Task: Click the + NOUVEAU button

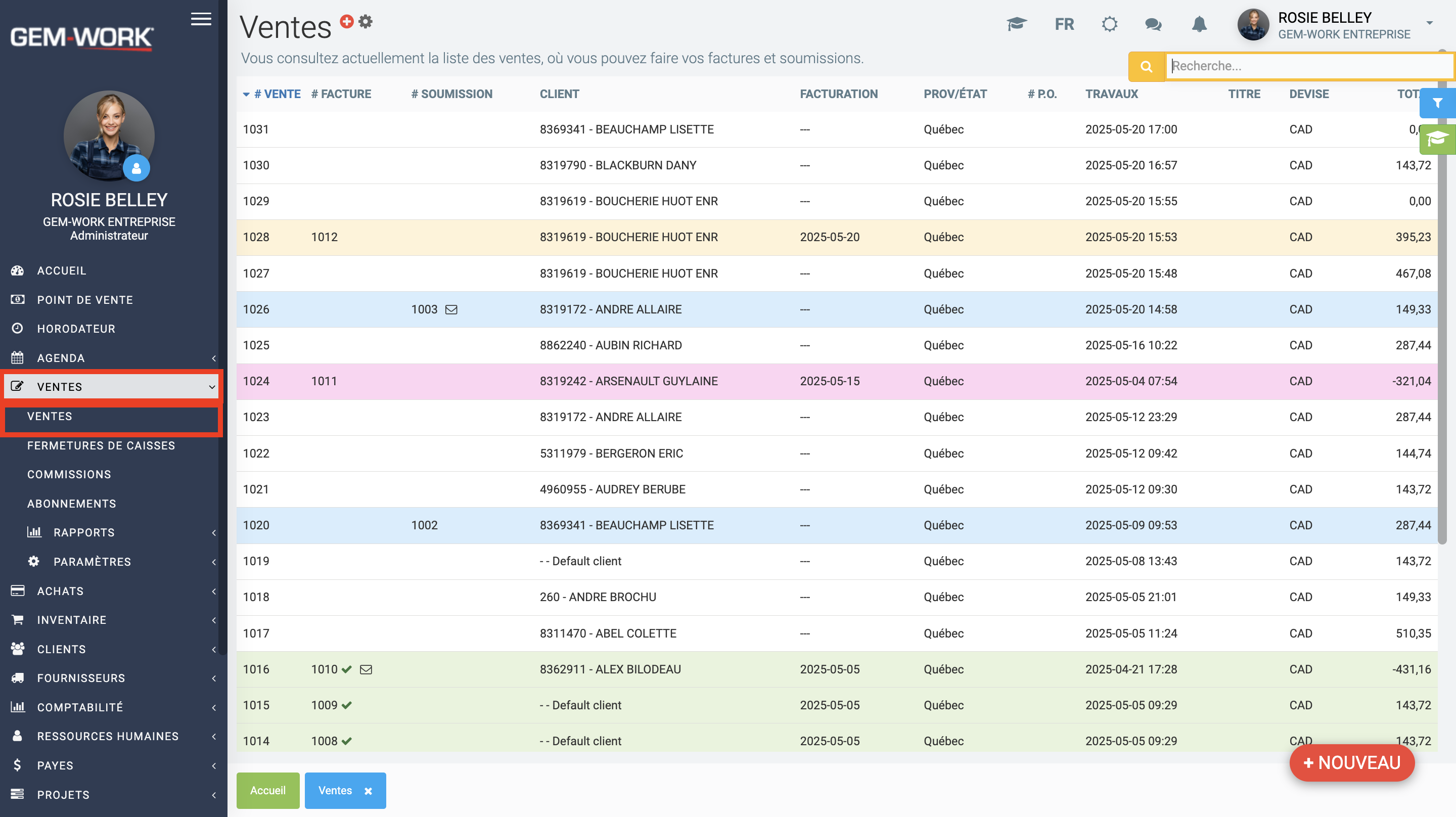Action: (x=1351, y=762)
